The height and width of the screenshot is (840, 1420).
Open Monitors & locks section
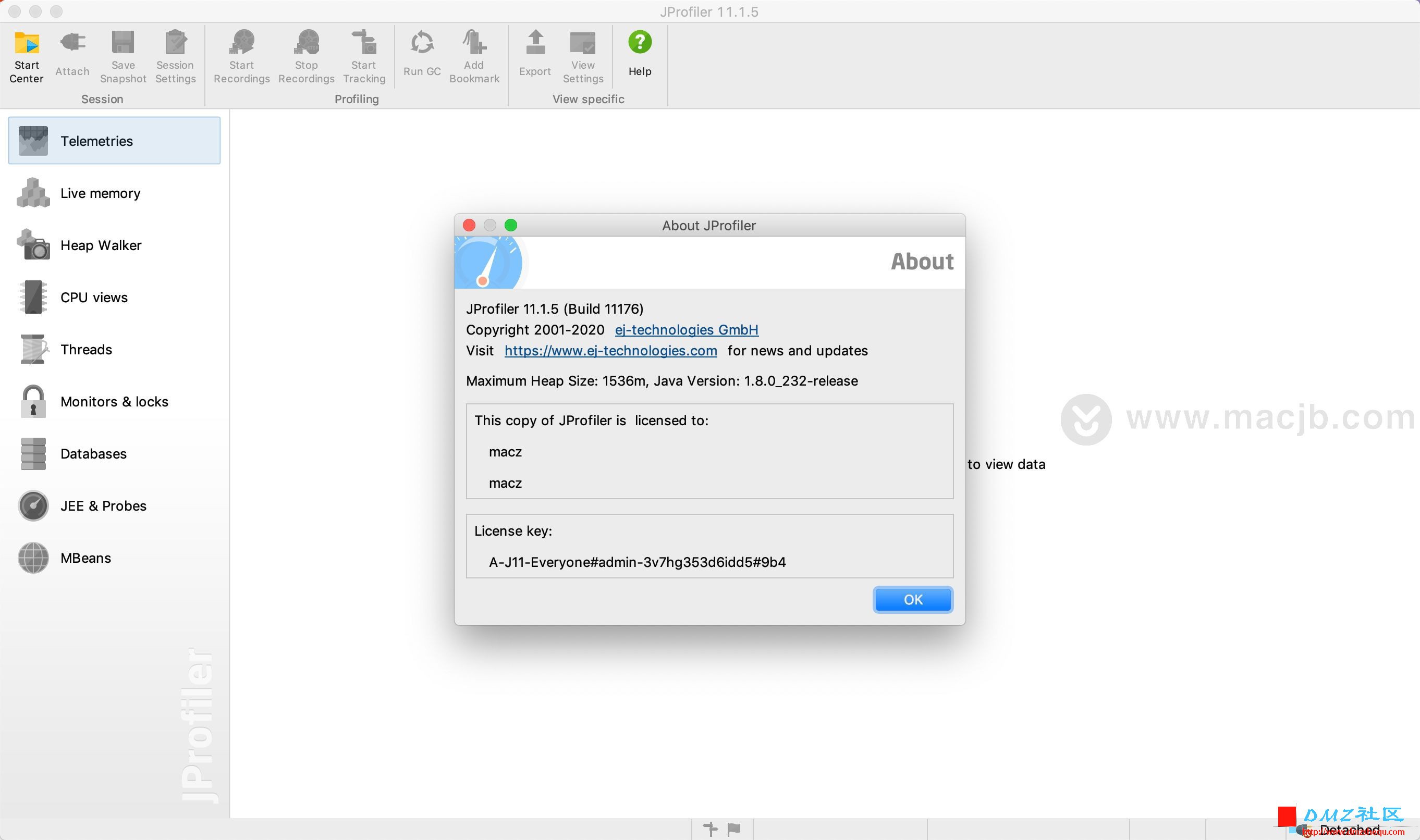click(114, 401)
